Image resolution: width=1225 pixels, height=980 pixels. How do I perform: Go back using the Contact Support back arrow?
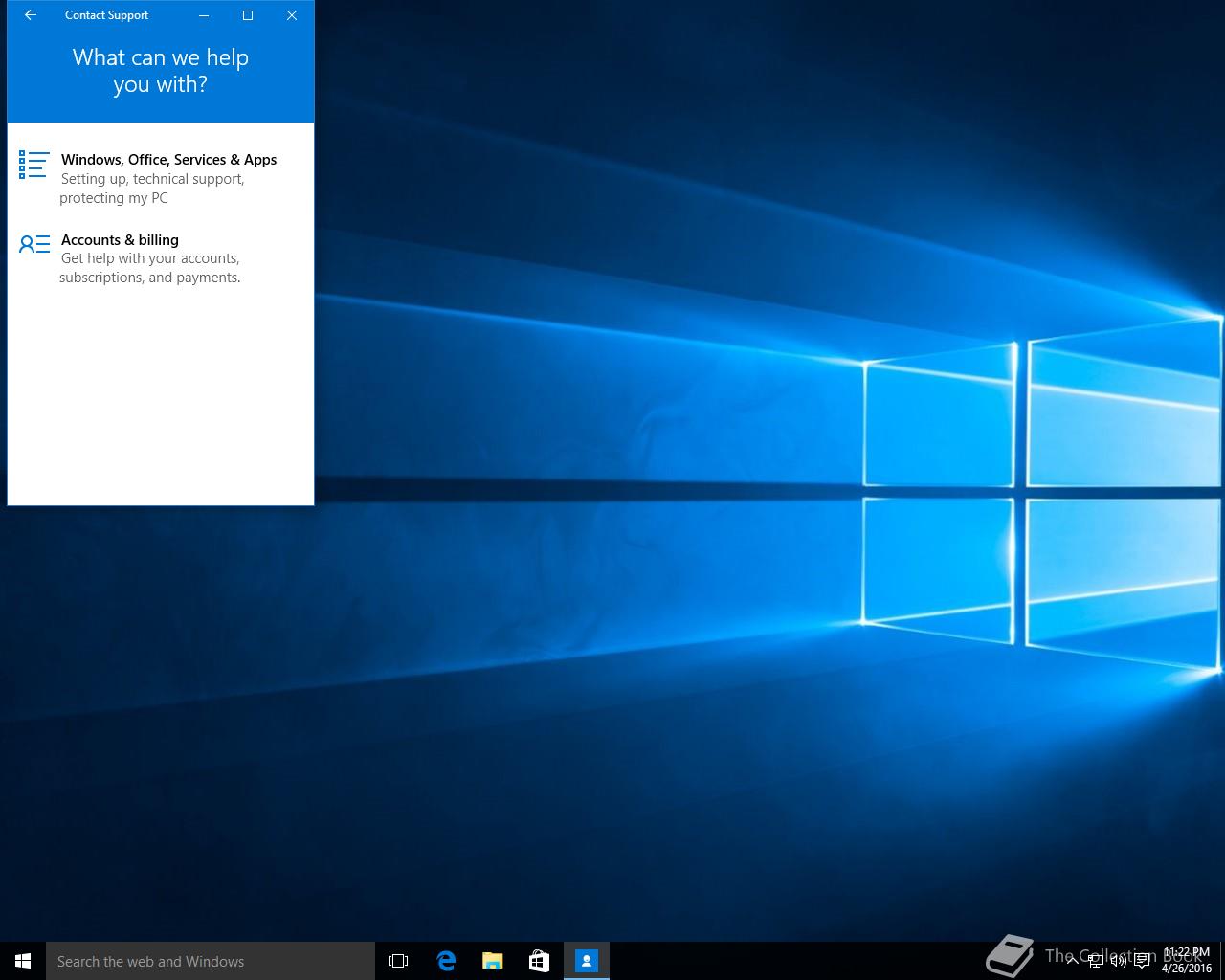coord(30,15)
